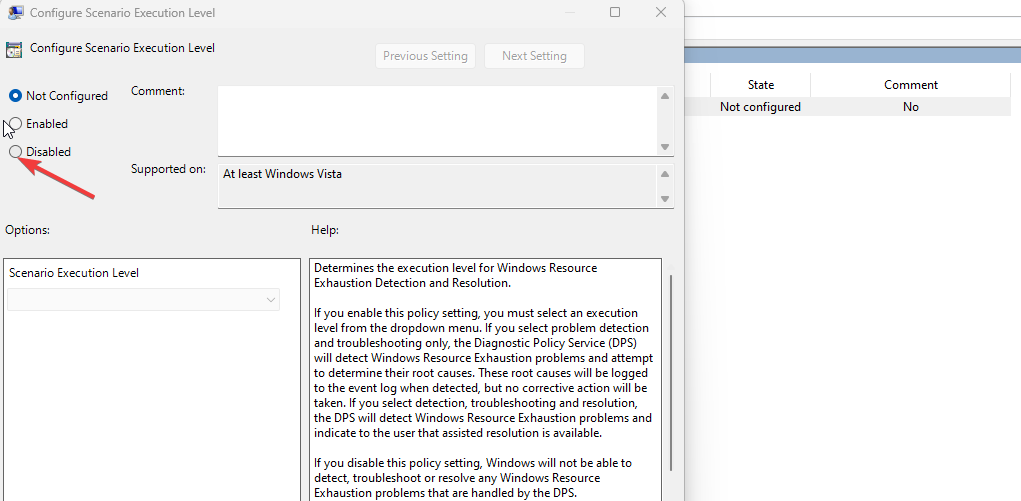Click the Comment column header in background window
1021x501 pixels.
(x=910, y=85)
